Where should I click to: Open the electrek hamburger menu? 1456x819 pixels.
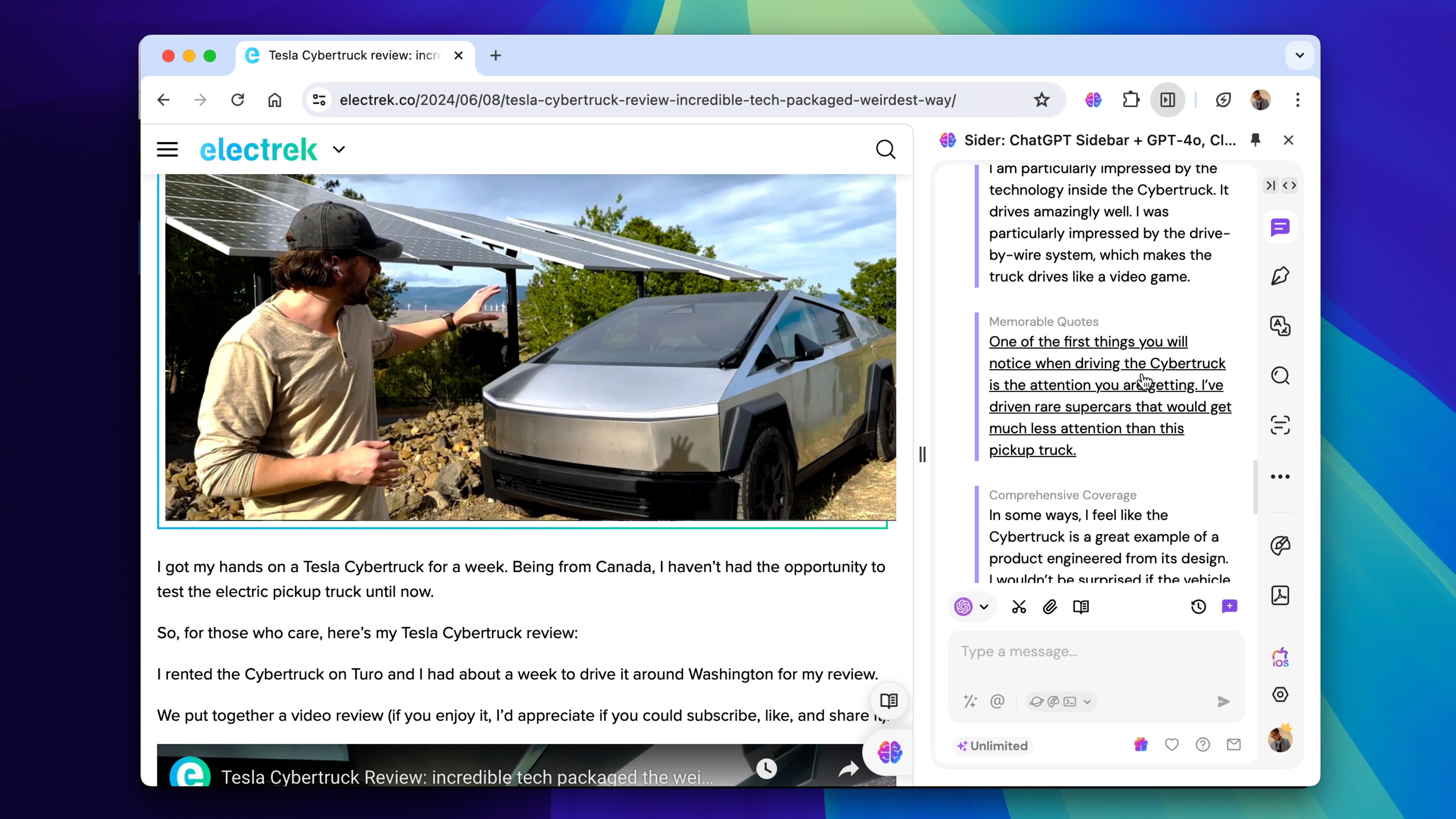tap(167, 150)
